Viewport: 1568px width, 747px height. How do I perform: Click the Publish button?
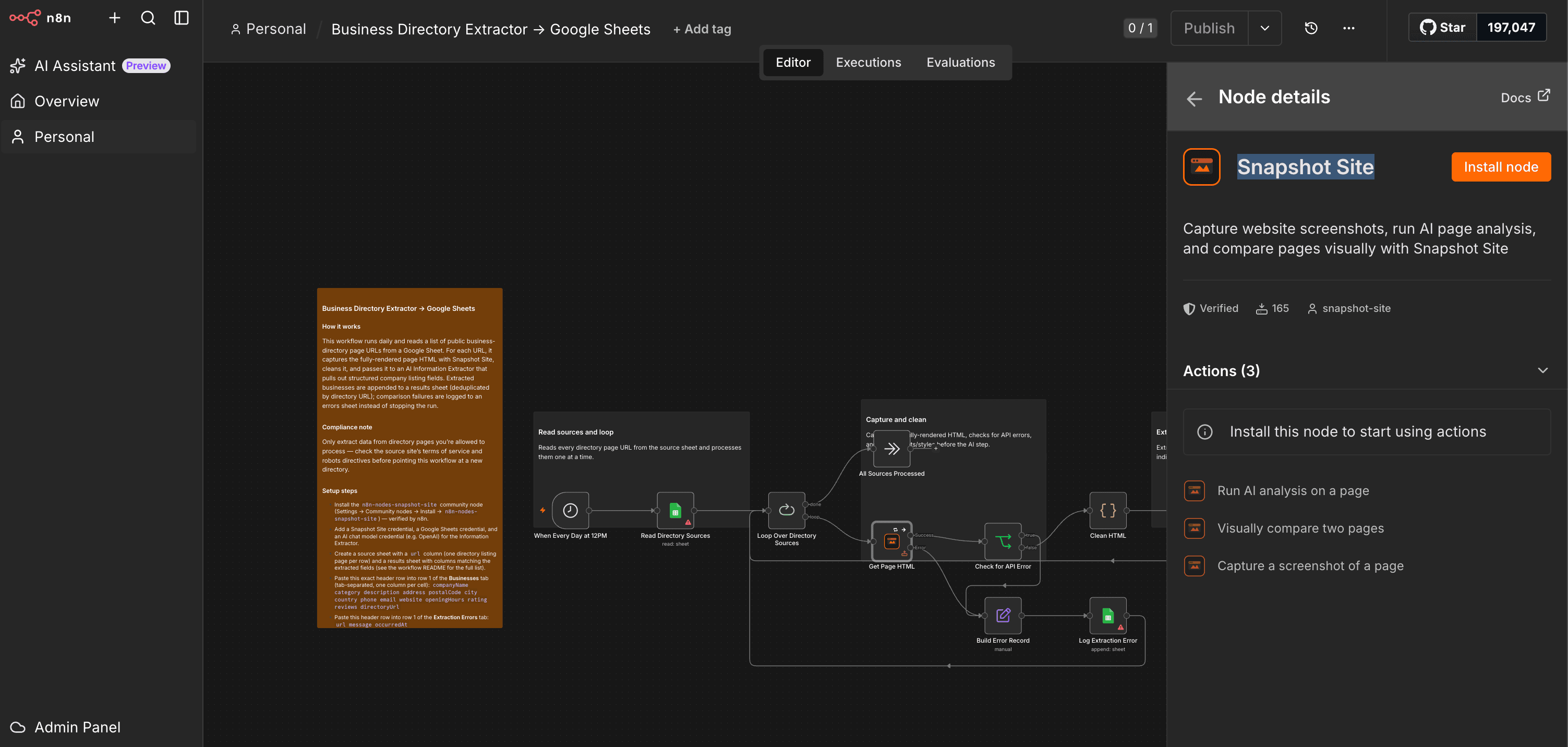[x=1209, y=28]
